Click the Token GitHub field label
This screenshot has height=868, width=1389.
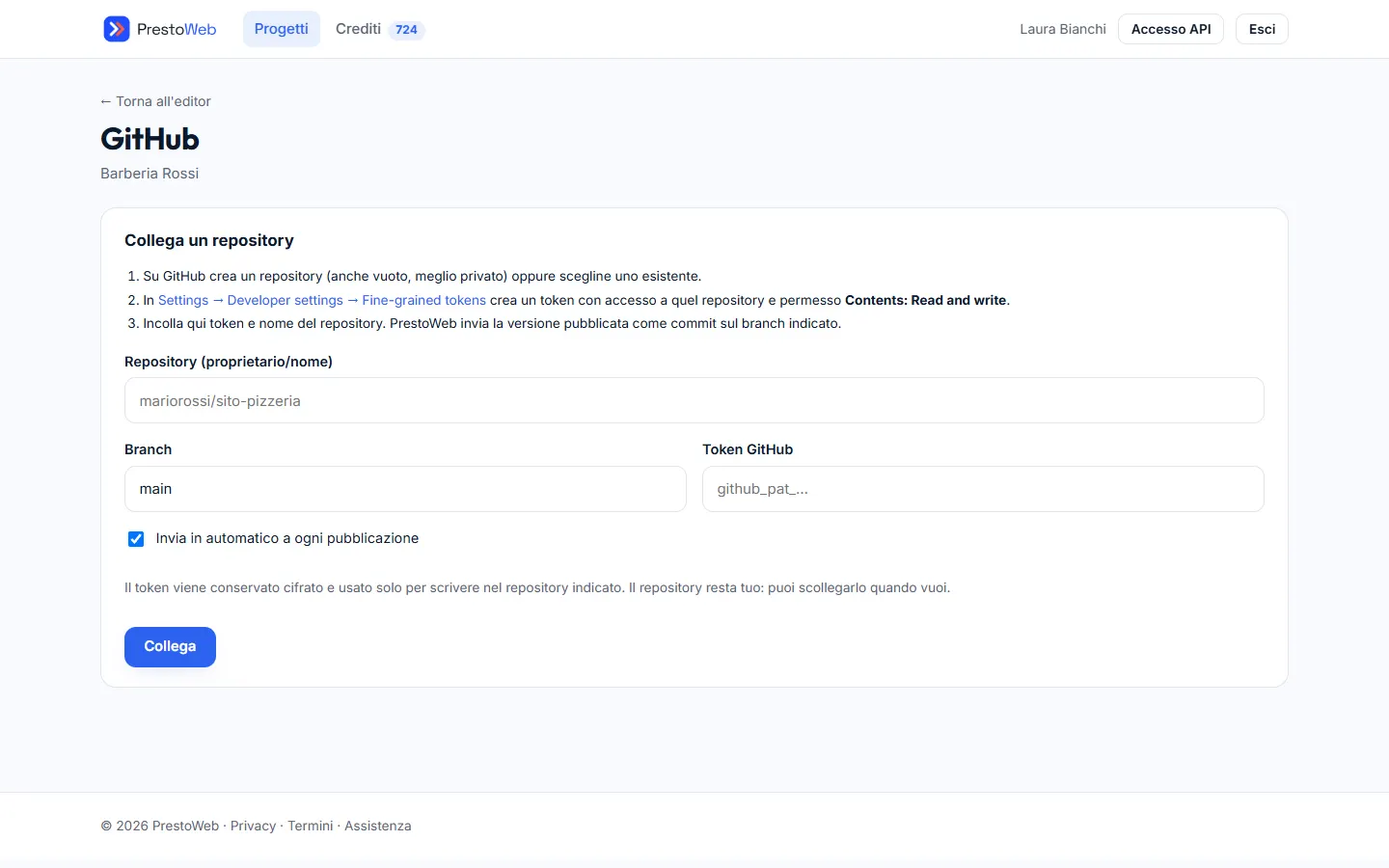tap(748, 449)
